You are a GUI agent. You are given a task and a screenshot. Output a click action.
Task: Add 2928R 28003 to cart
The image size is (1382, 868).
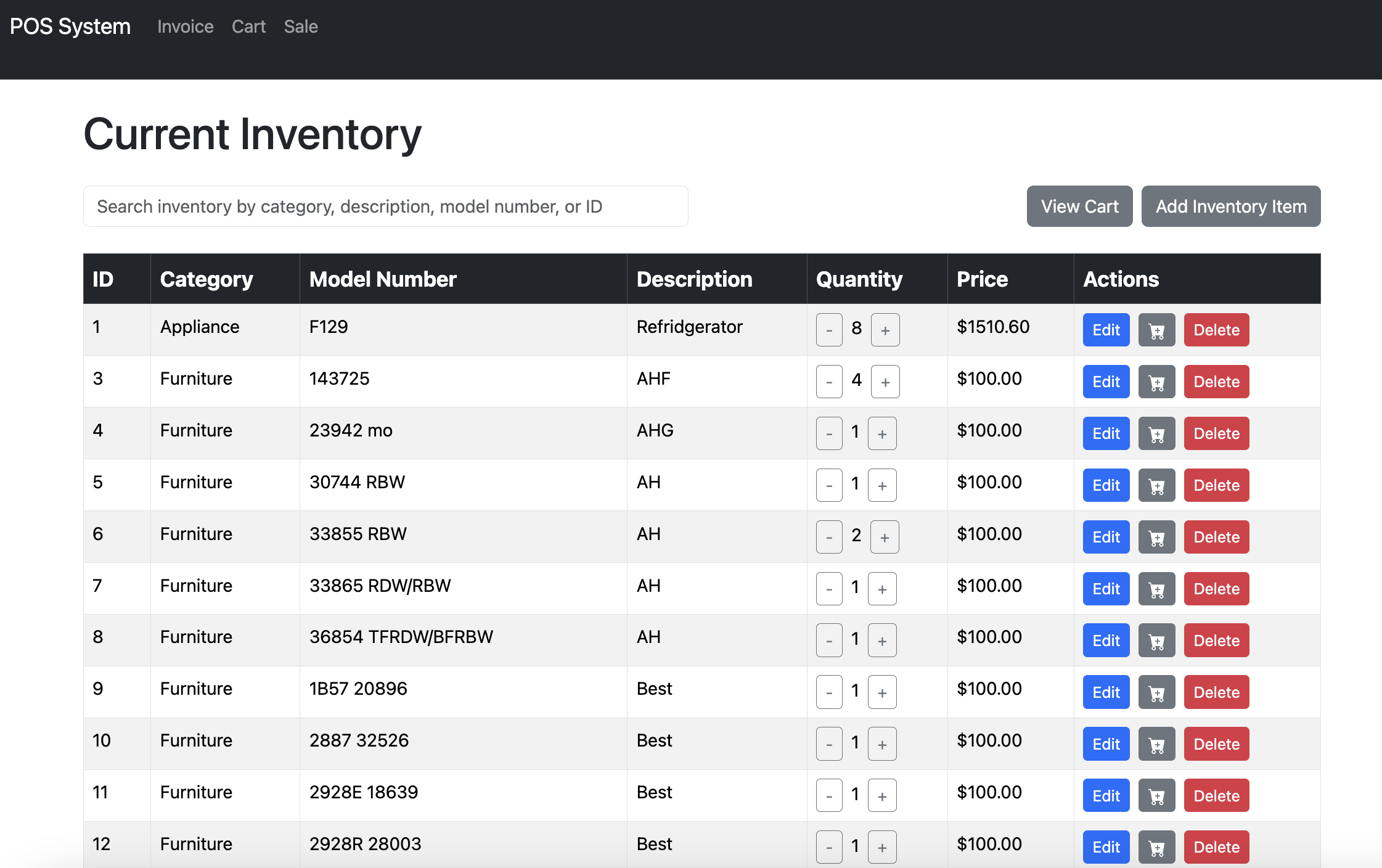tap(1156, 847)
